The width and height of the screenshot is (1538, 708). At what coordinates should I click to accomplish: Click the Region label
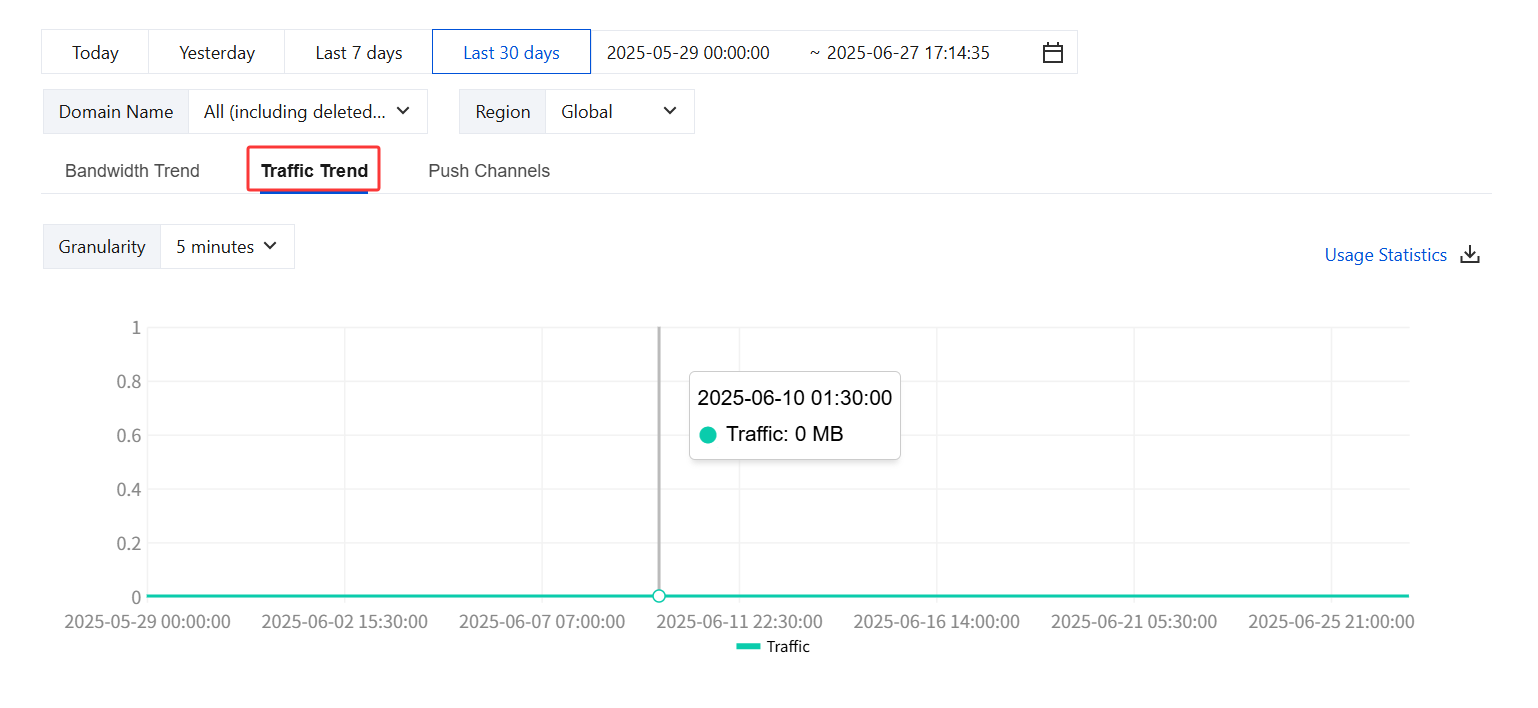point(502,112)
